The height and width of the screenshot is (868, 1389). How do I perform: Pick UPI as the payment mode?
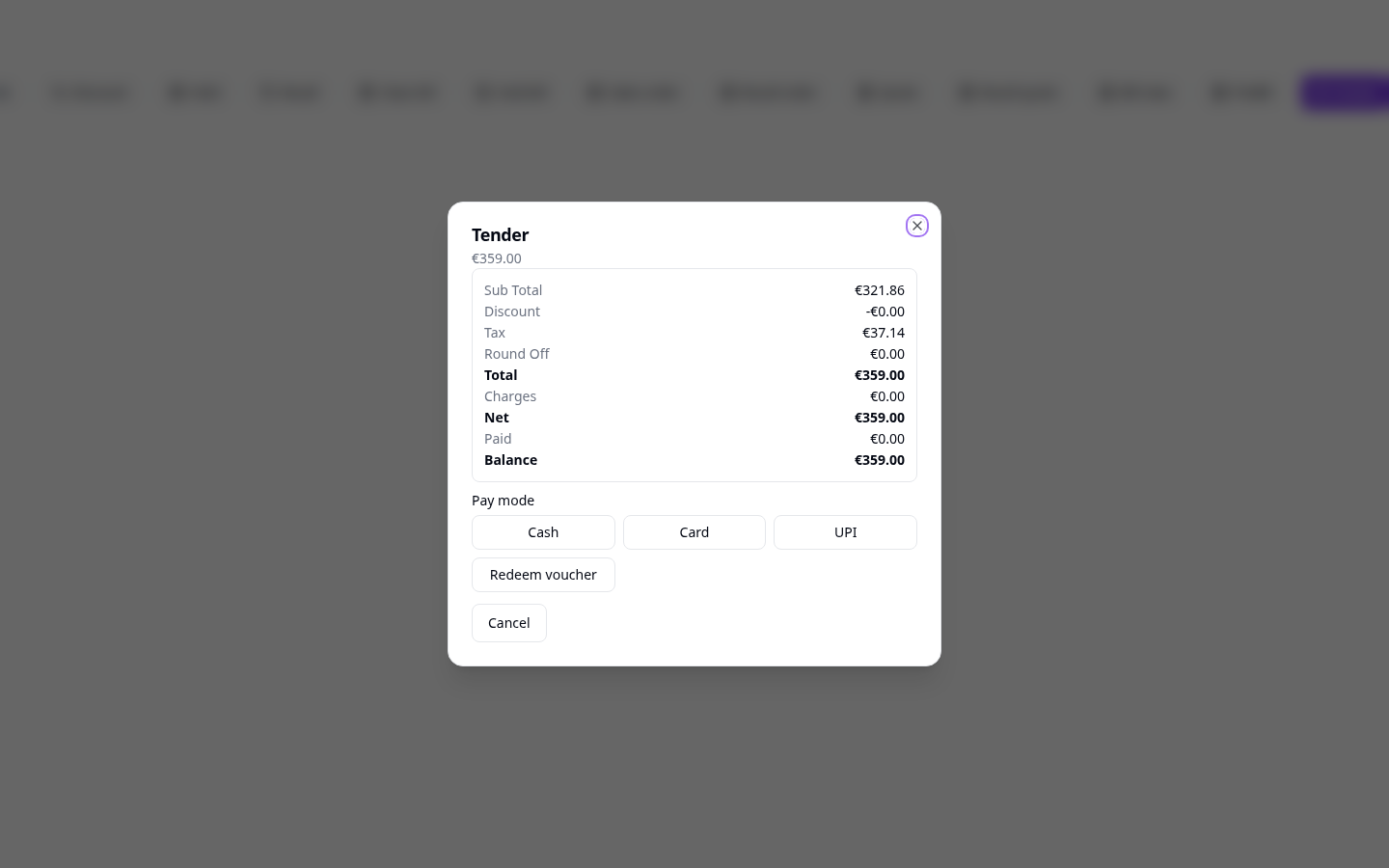pos(845,532)
